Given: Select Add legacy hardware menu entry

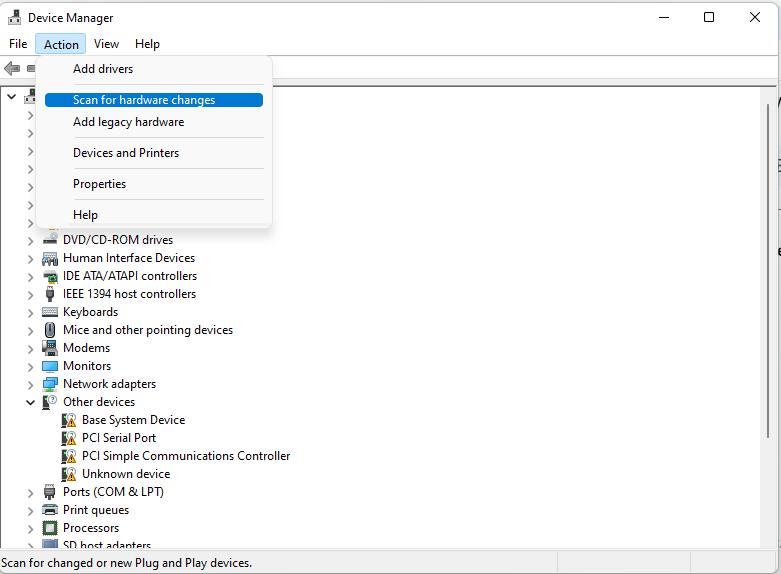Looking at the screenshot, I should 128,122.
